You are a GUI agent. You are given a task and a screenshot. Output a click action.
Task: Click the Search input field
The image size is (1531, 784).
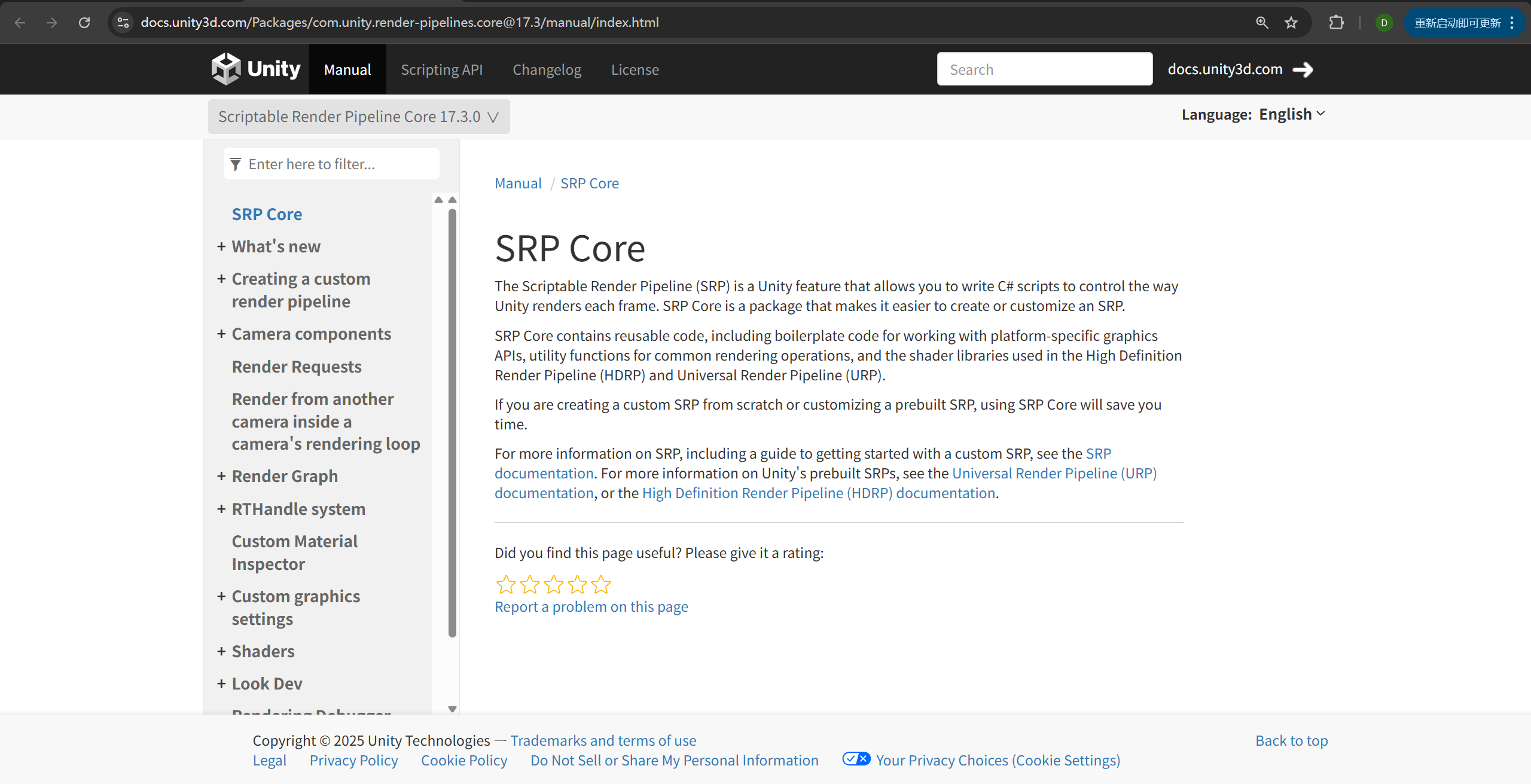(1044, 69)
